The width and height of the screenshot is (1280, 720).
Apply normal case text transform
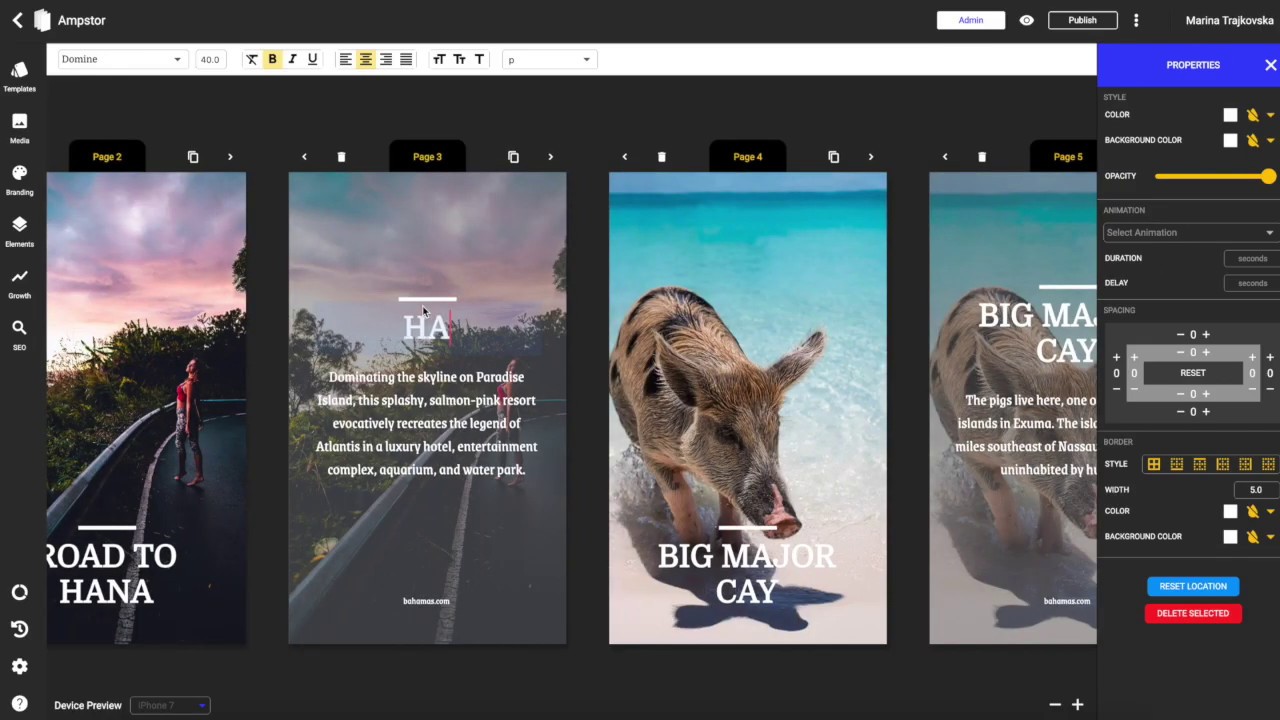click(x=479, y=59)
